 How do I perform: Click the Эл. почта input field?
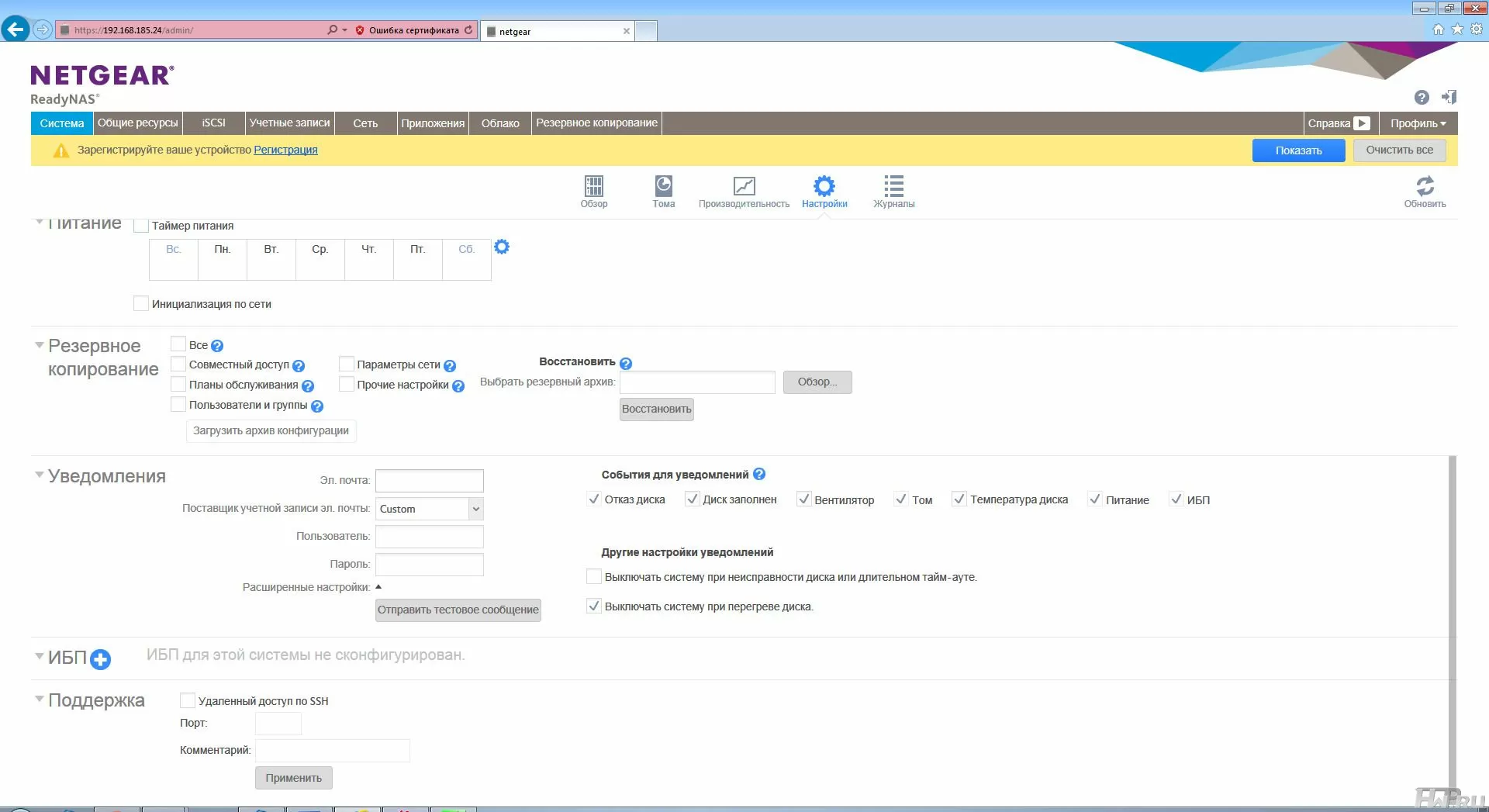coord(430,481)
